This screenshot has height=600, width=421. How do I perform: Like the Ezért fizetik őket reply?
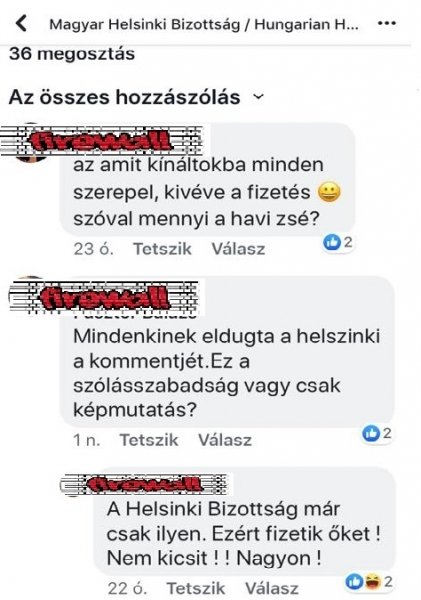196,588
